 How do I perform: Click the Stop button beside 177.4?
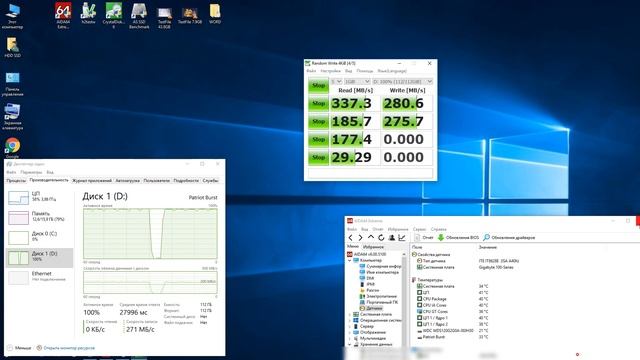[318, 140]
